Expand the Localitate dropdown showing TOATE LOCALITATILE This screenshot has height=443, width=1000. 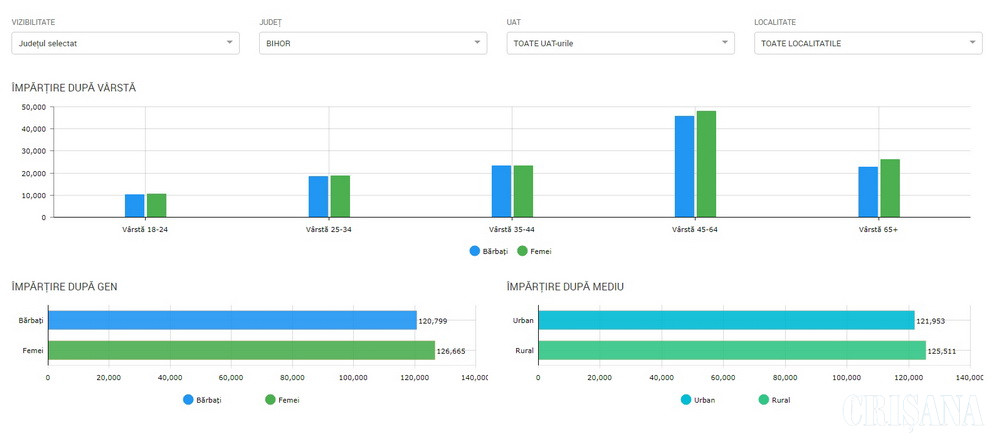(x=867, y=43)
